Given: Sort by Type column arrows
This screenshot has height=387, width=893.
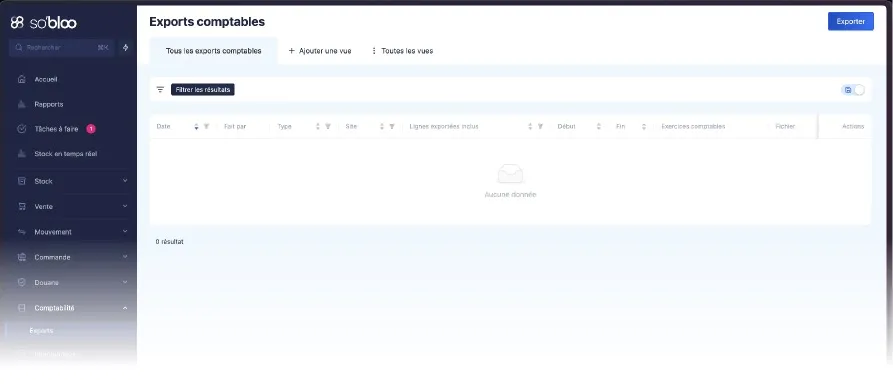Looking at the screenshot, I should click(318, 126).
